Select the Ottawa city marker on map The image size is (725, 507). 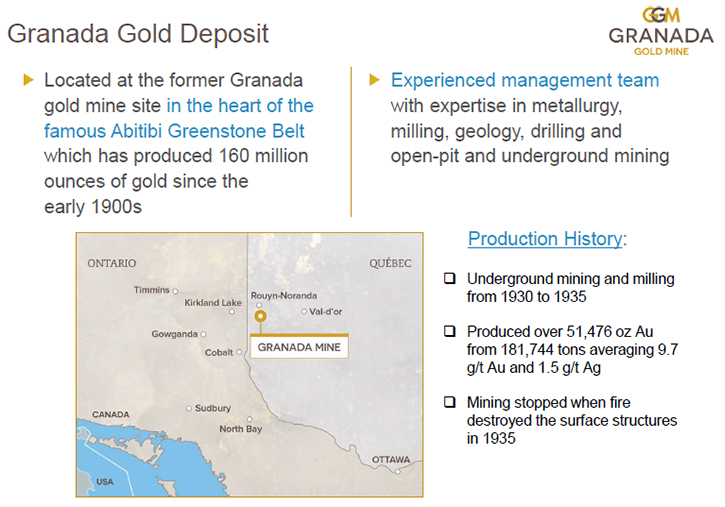click(x=398, y=469)
